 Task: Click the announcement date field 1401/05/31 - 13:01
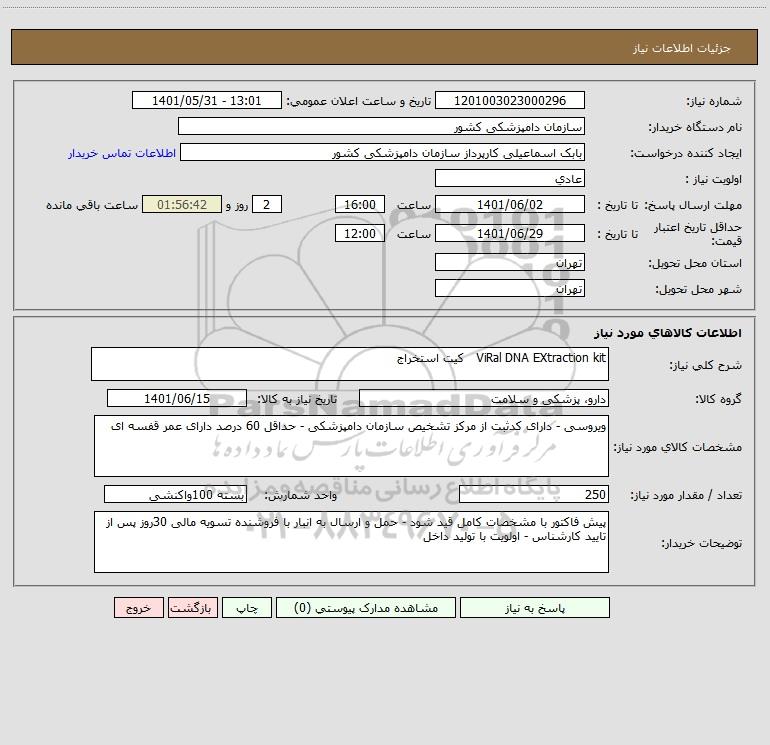pos(207,100)
